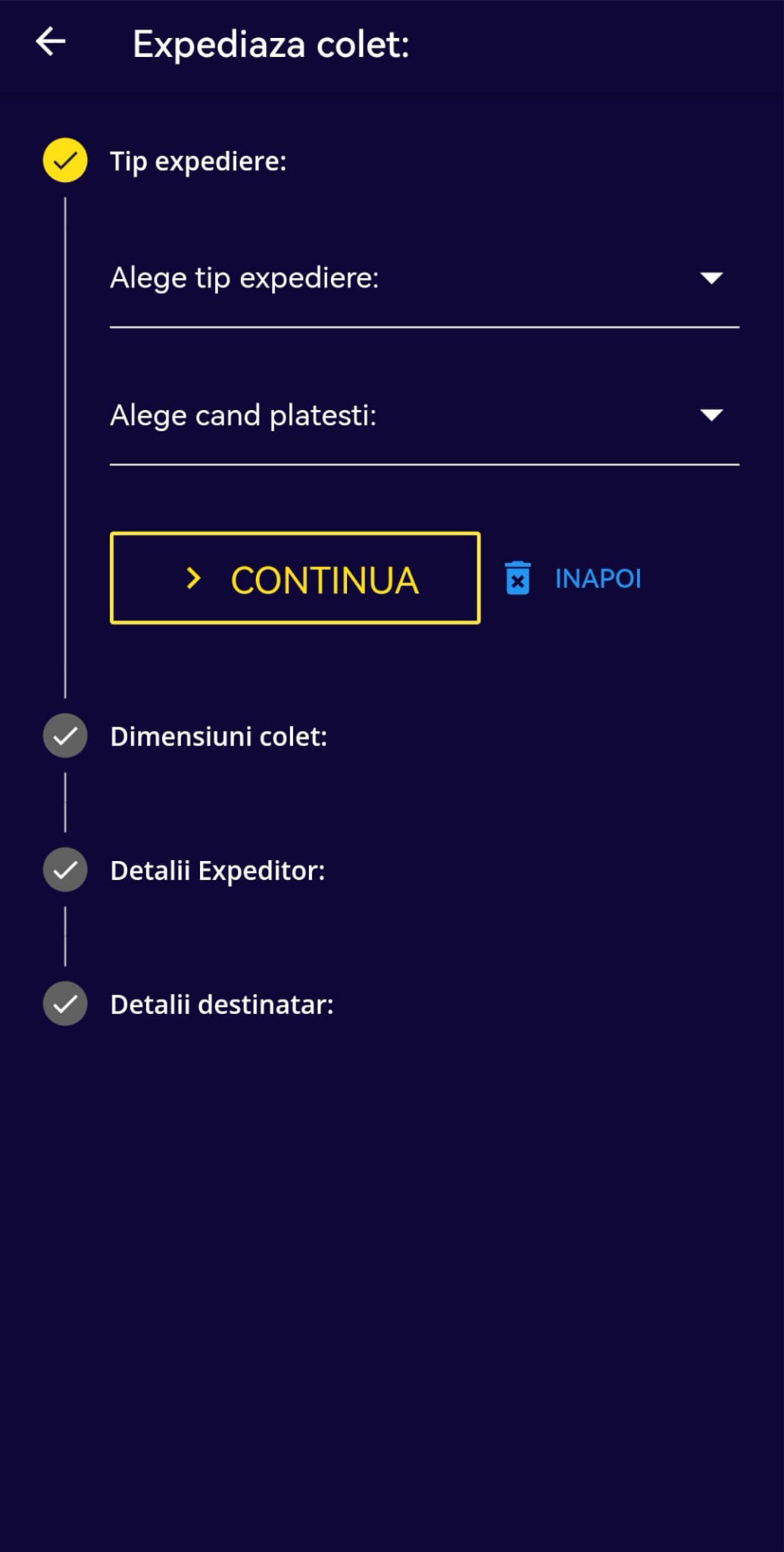Select the Detalii destinatar checkmark circle
Viewport: 784px width, 1552px height.
tap(65, 1004)
